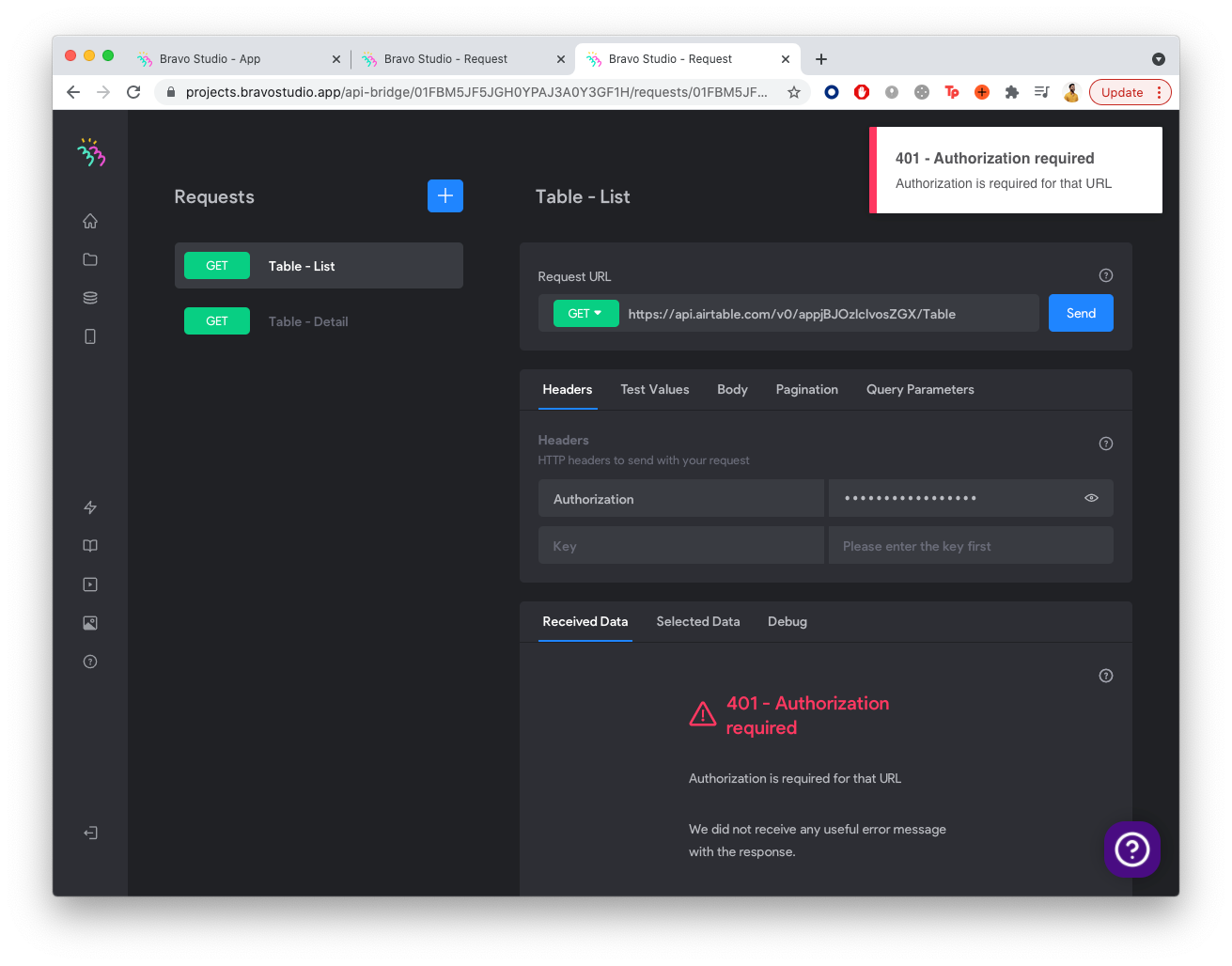Open the Bravo Studio logo home
This screenshot has width=1232, height=966.
tap(91, 152)
